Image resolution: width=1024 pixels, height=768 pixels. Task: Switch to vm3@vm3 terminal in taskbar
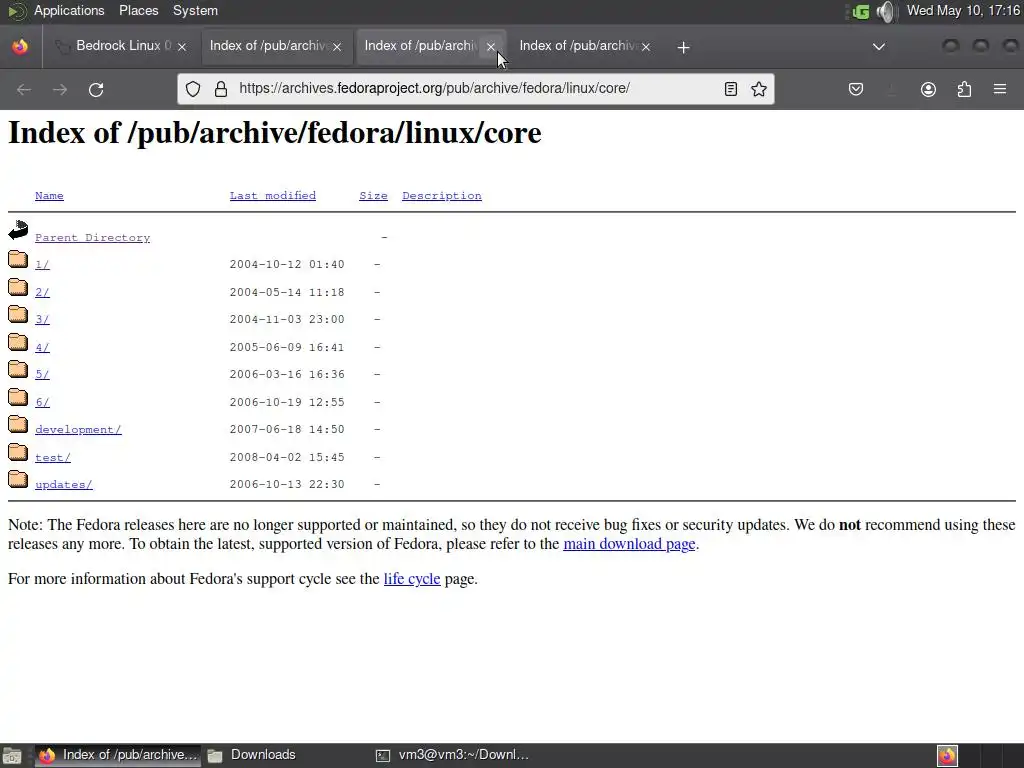(x=453, y=755)
